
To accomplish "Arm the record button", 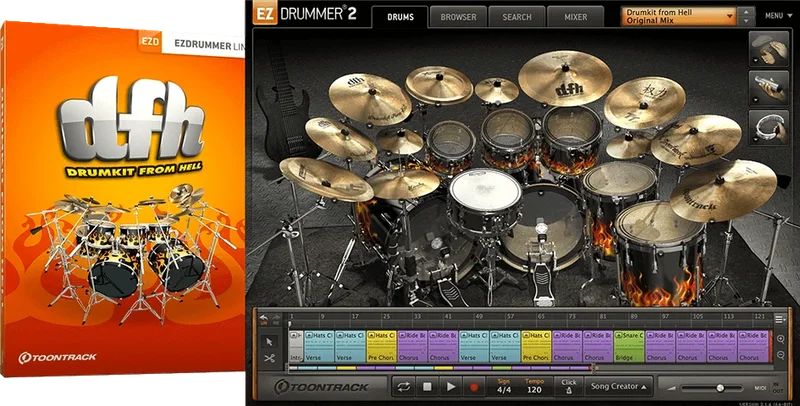I will (474, 387).
